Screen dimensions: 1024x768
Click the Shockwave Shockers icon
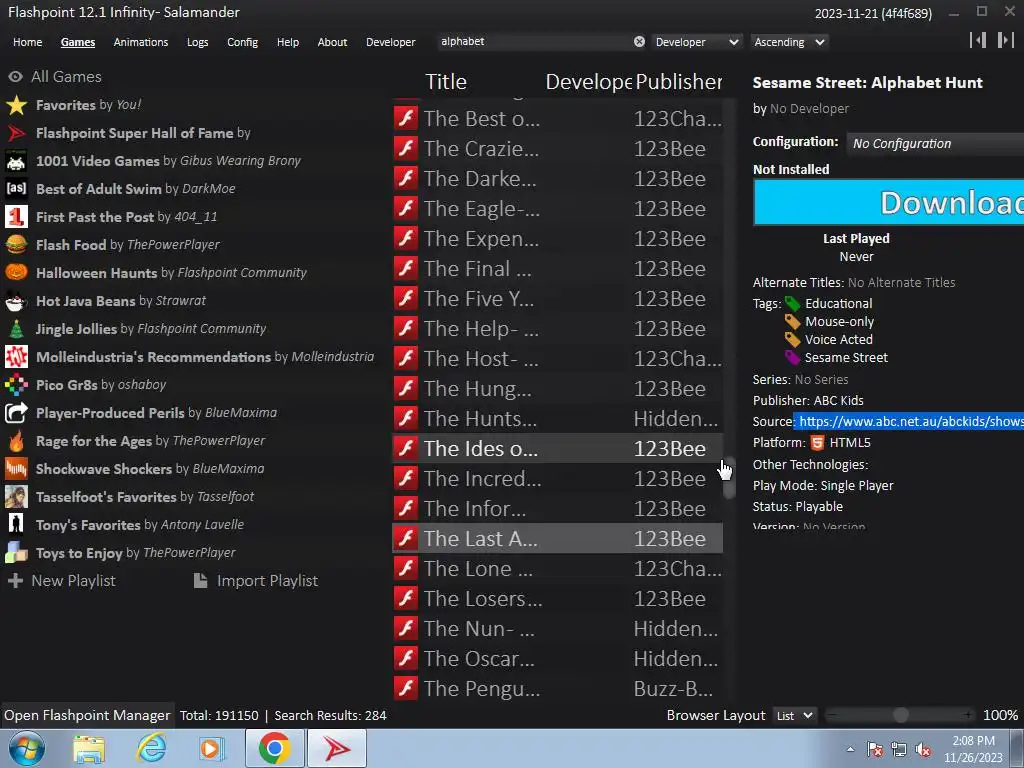coord(16,469)
